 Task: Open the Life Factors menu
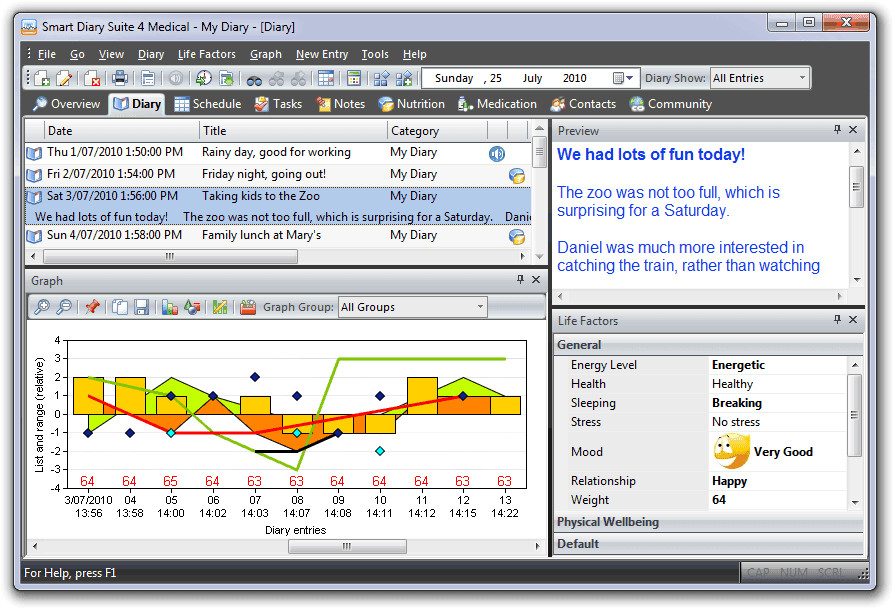click(x=206, y=54)
